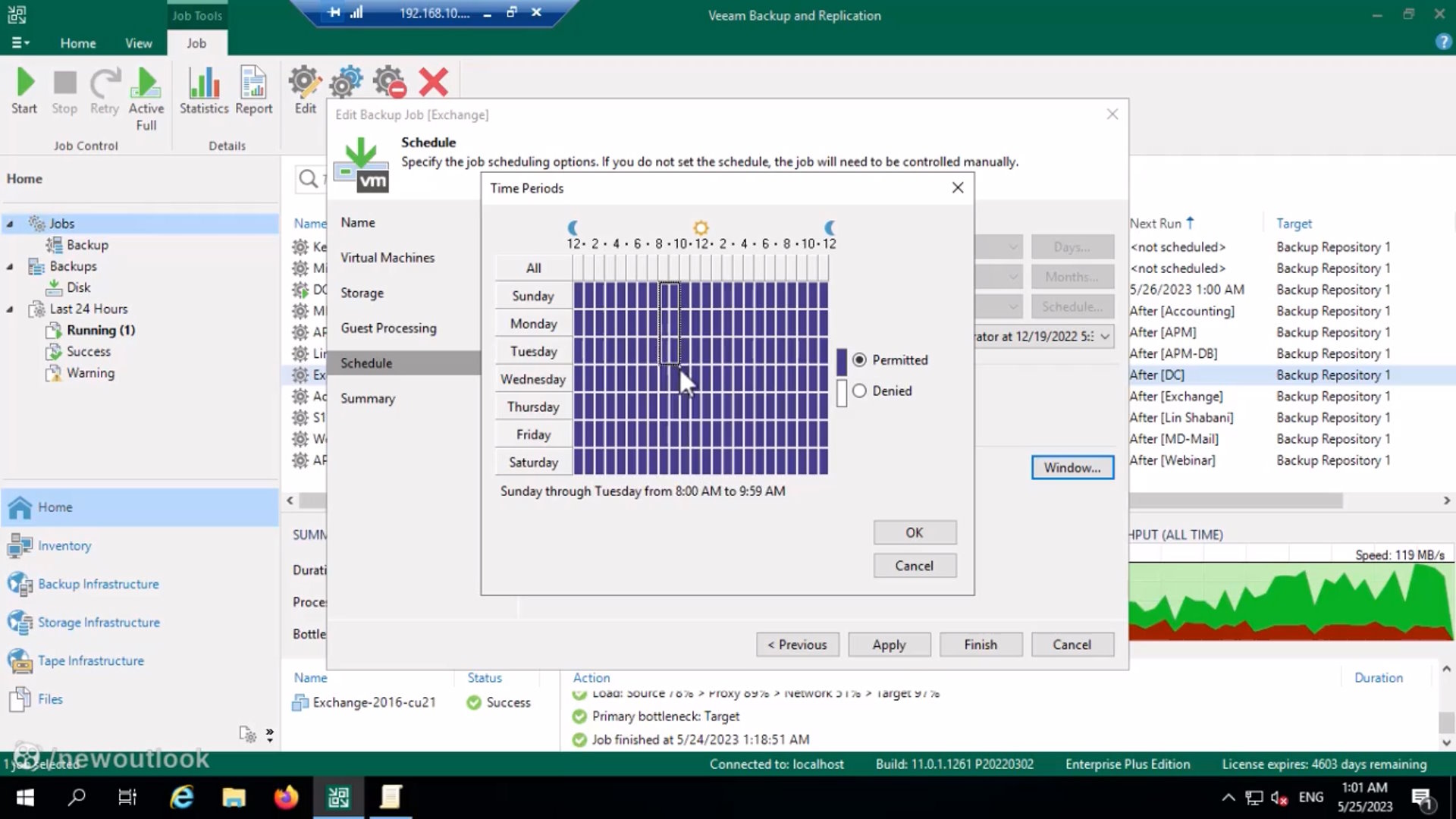Open Storage Infrastructure view
The image size is (1456, 819).
(x=99, y=622)
